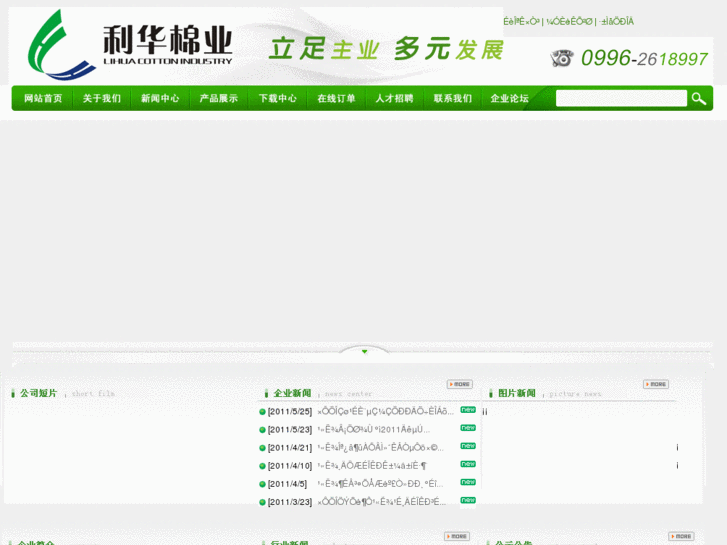Click the new badge on 2011/4/5 row

(x=468, y=482)
